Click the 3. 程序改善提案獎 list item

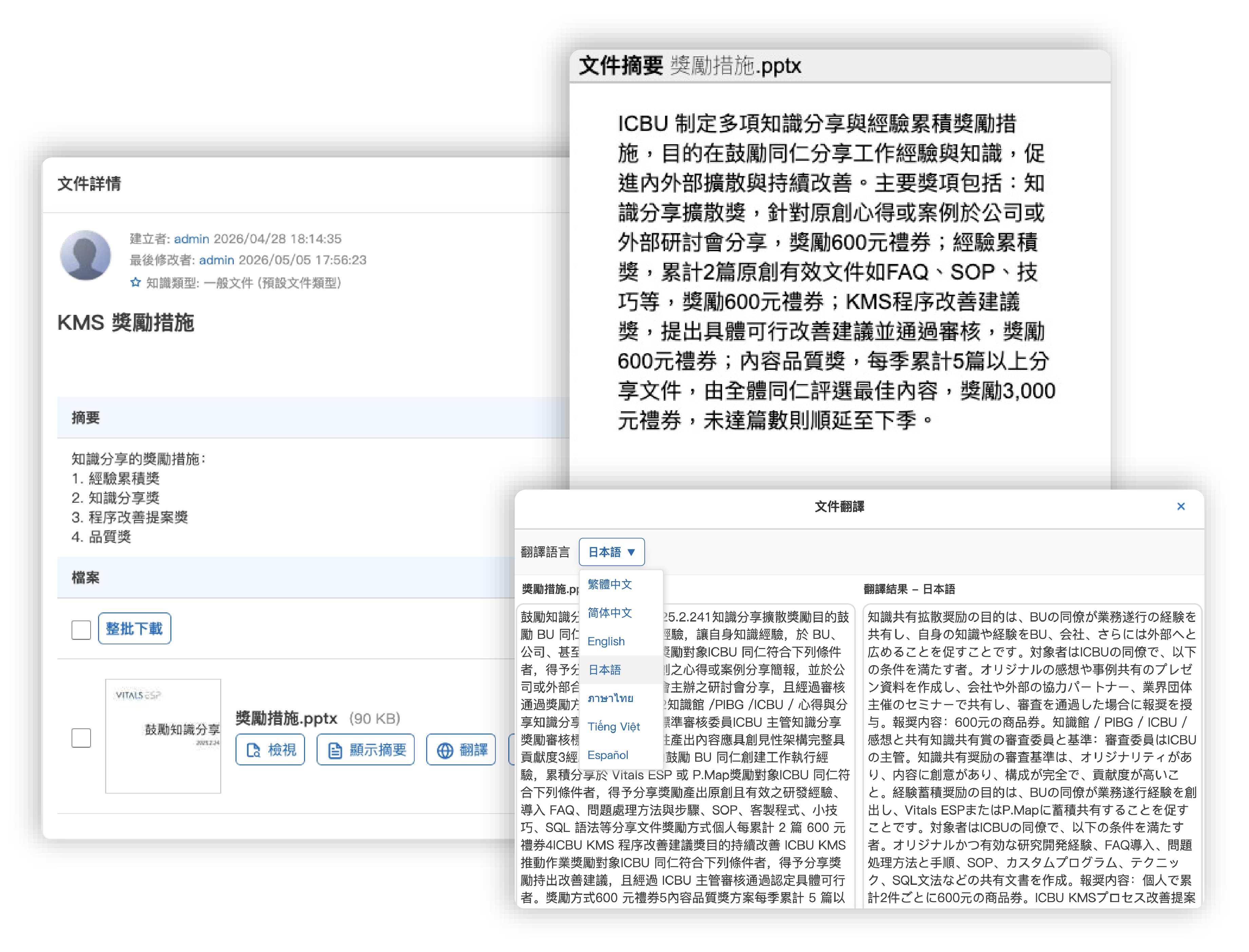pyautogui.click(x=130, y=517)
